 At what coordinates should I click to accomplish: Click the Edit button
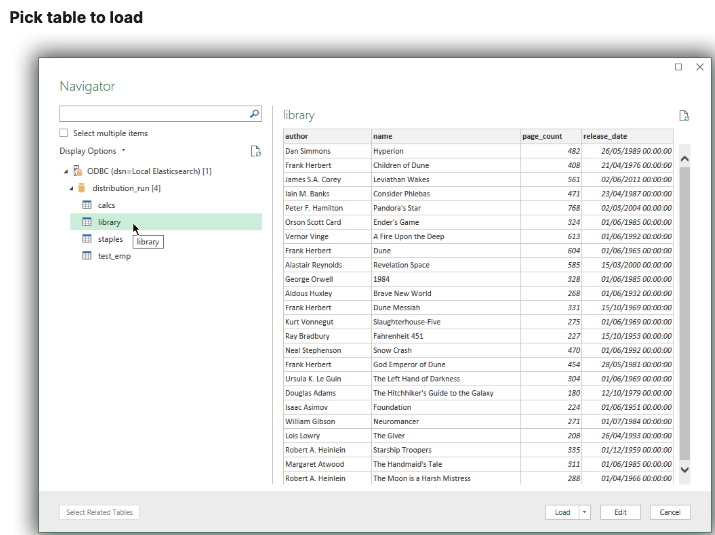(620, 512)
